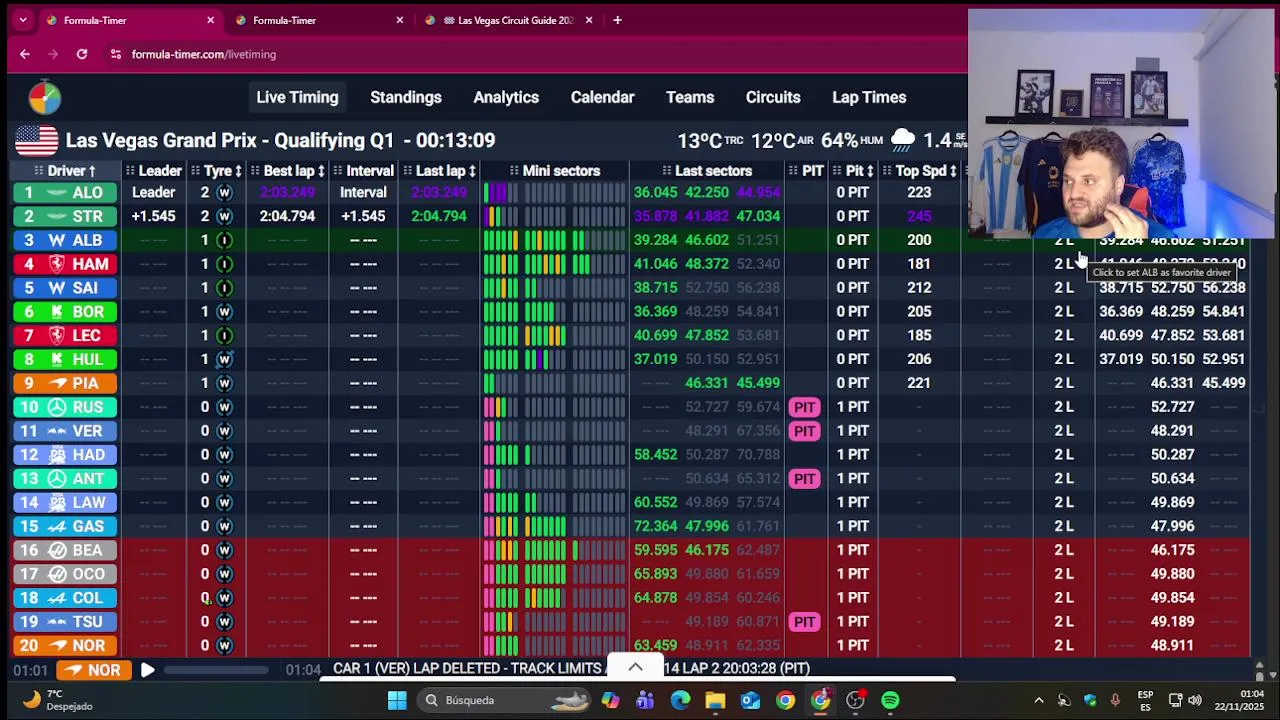This screenshot has width=1280, height=720.
Task: Click the United States flag icon
Action: tap(36, 140)
